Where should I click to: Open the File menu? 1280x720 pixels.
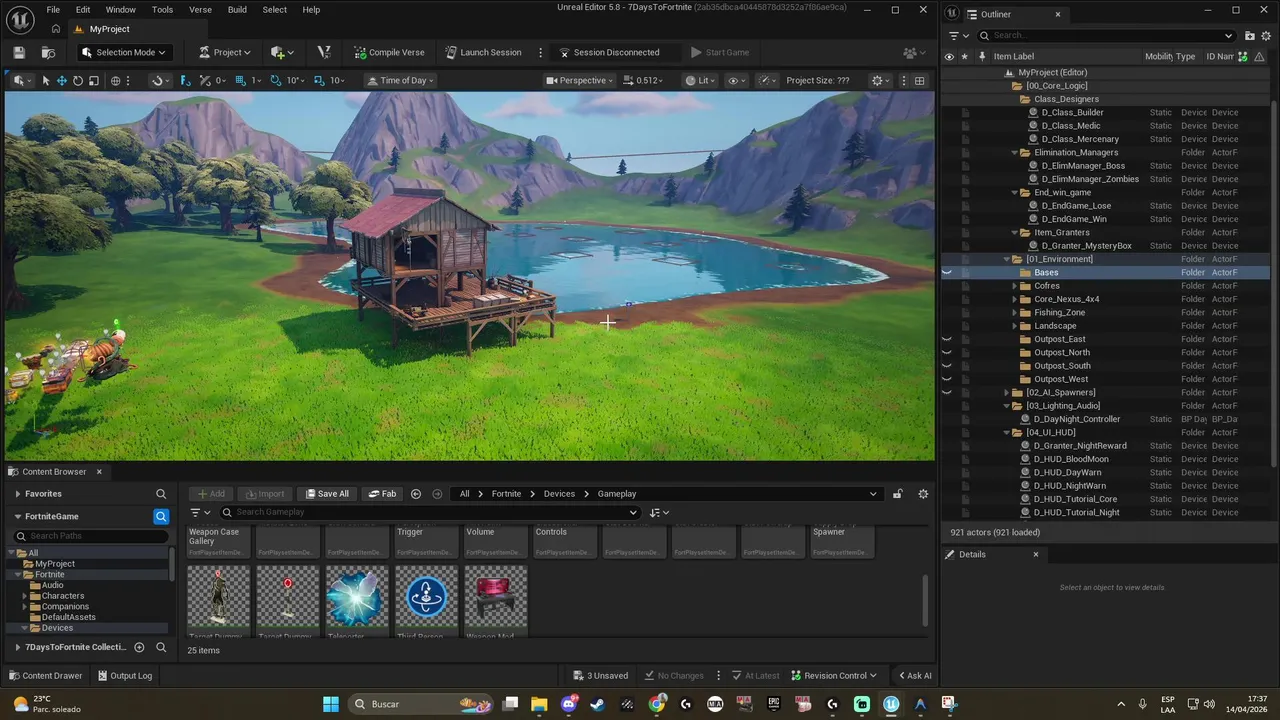[x=53, y=9]
